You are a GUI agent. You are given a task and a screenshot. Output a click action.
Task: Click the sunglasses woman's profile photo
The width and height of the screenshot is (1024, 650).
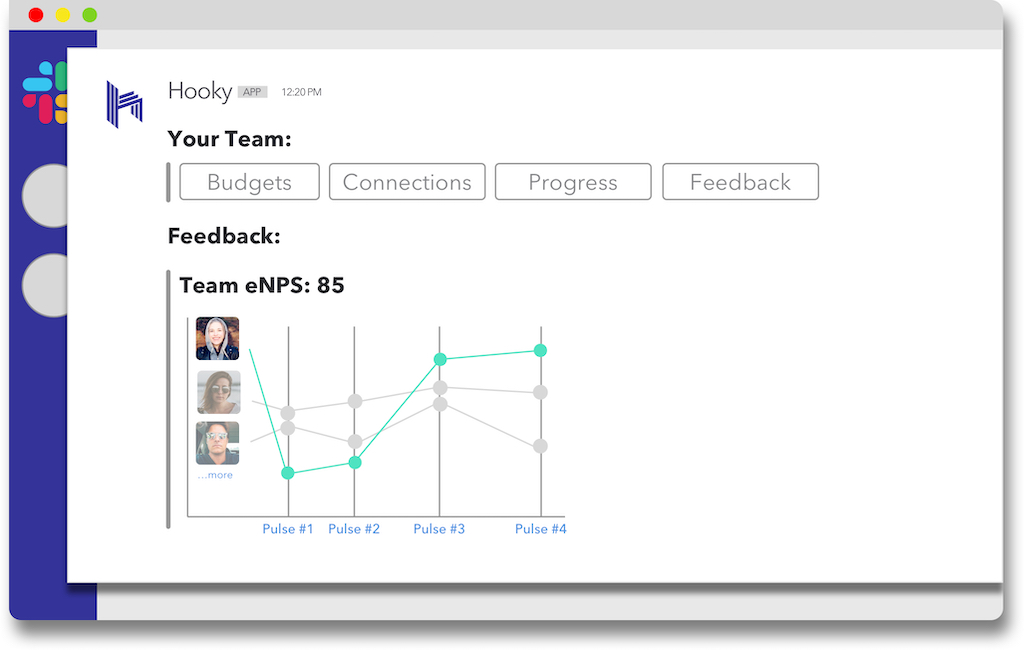point(218,392)
